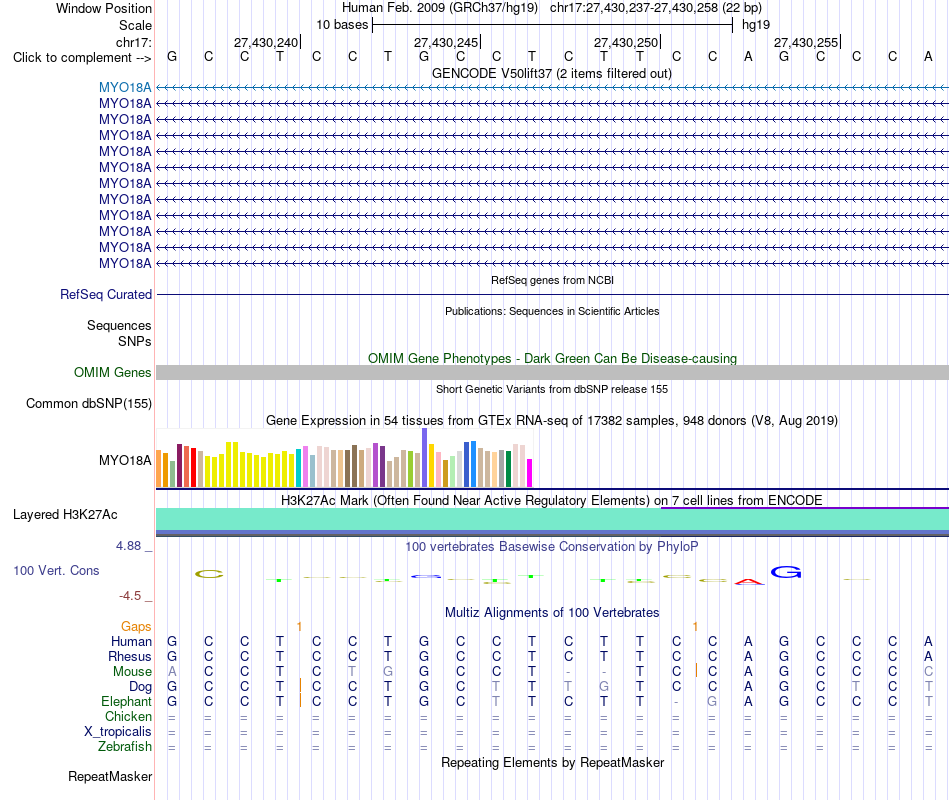Click the 10 bases scale bar
This screenshot has height=800, width=950.
tap(552, 25)
